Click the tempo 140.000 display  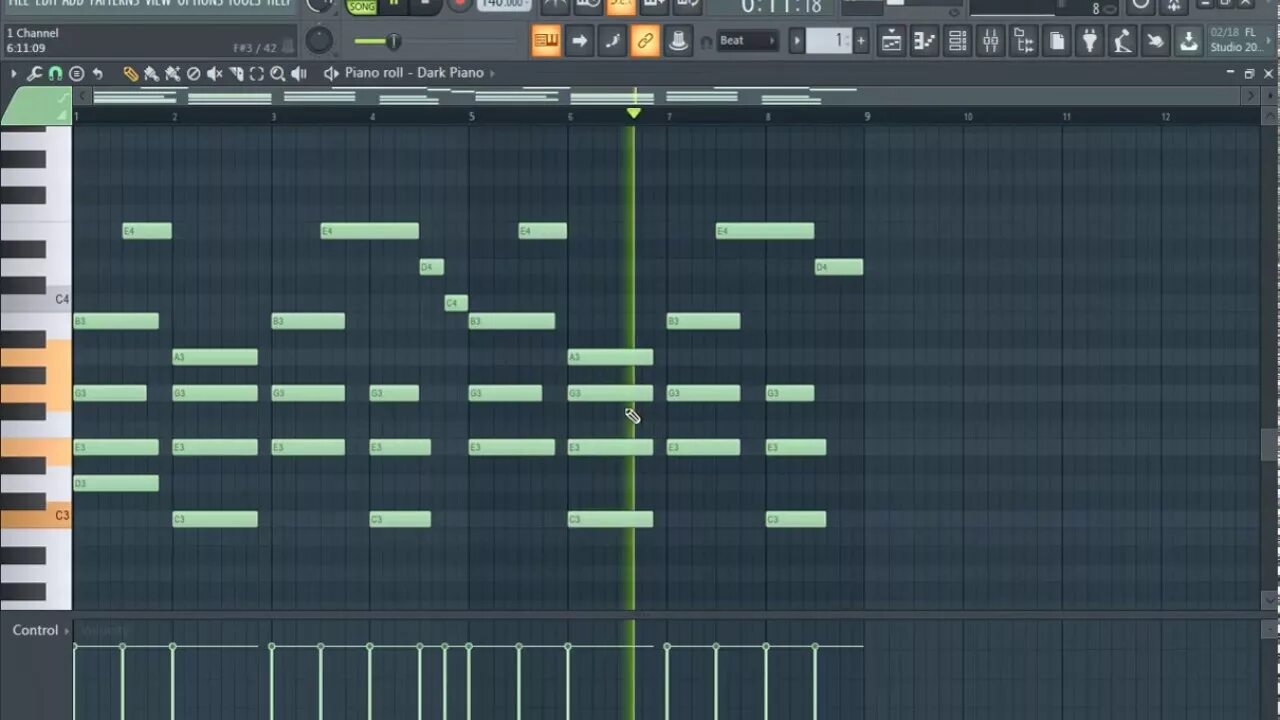tap(504, 5)
